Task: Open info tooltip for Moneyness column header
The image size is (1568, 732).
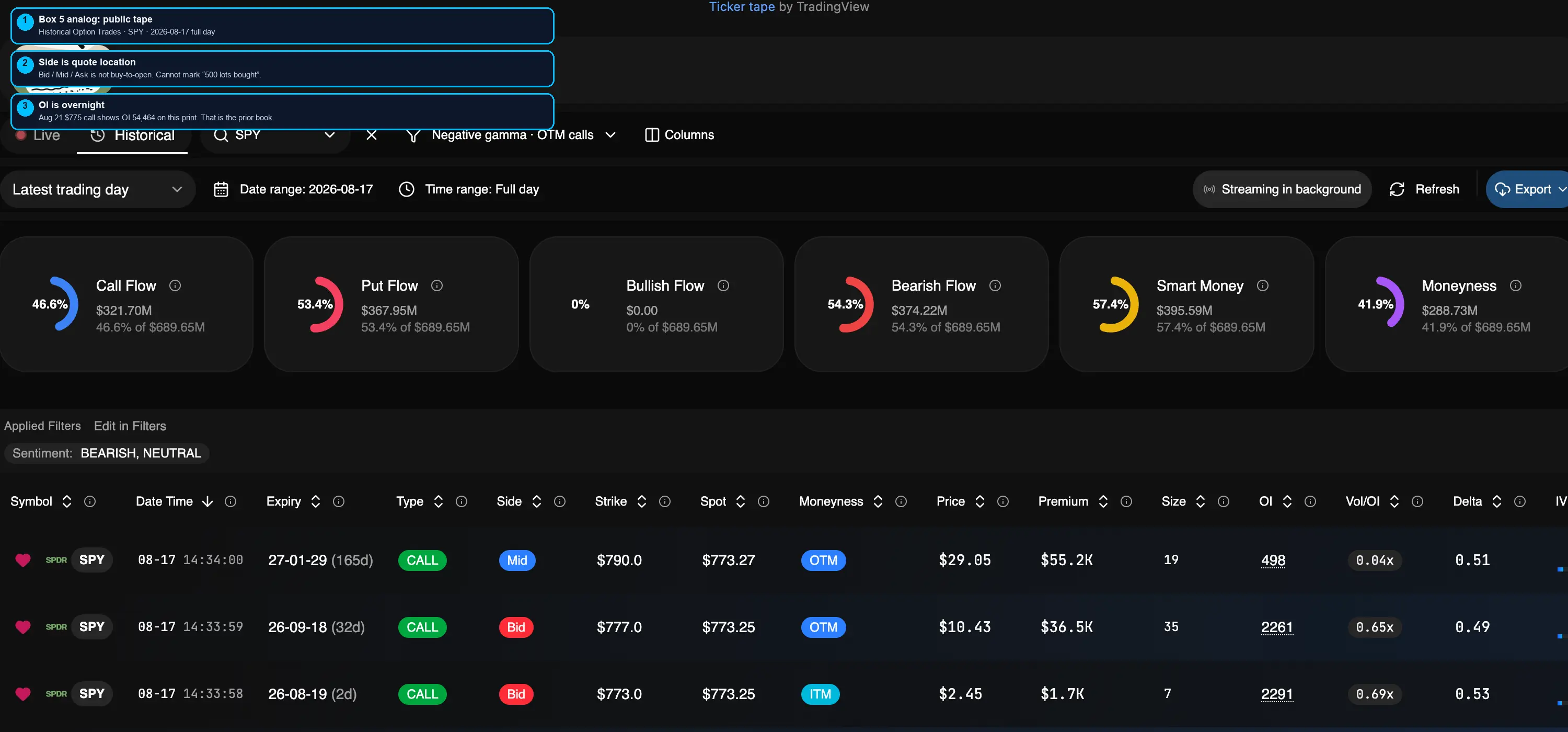Action: point(901,501)
